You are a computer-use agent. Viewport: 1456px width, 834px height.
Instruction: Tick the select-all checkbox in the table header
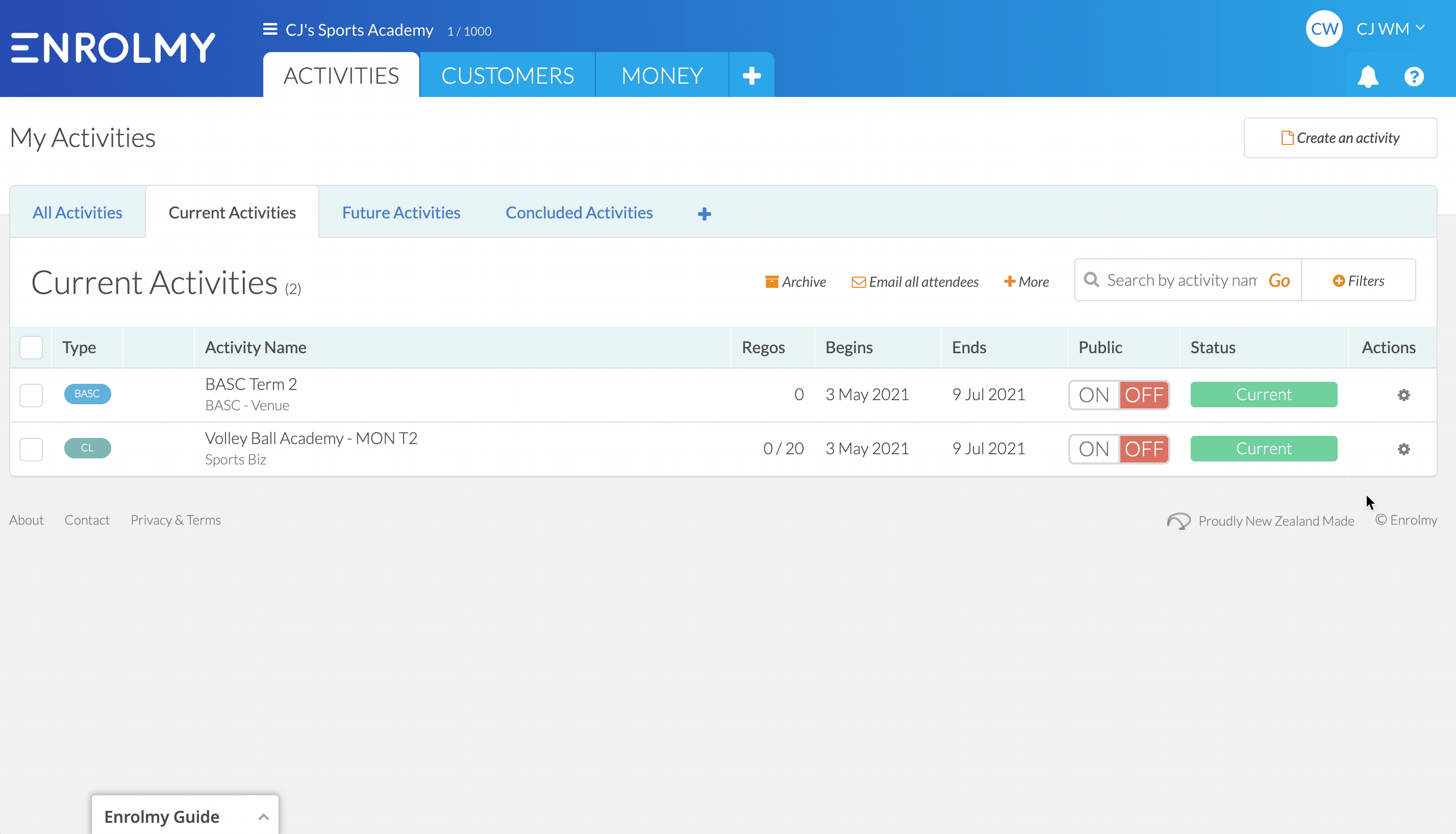(31, 347)
